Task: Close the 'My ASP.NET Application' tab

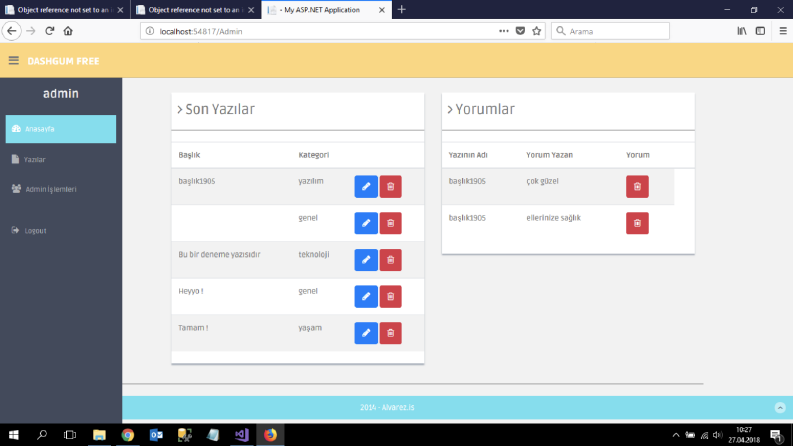Action: click(x=382, y=10)
